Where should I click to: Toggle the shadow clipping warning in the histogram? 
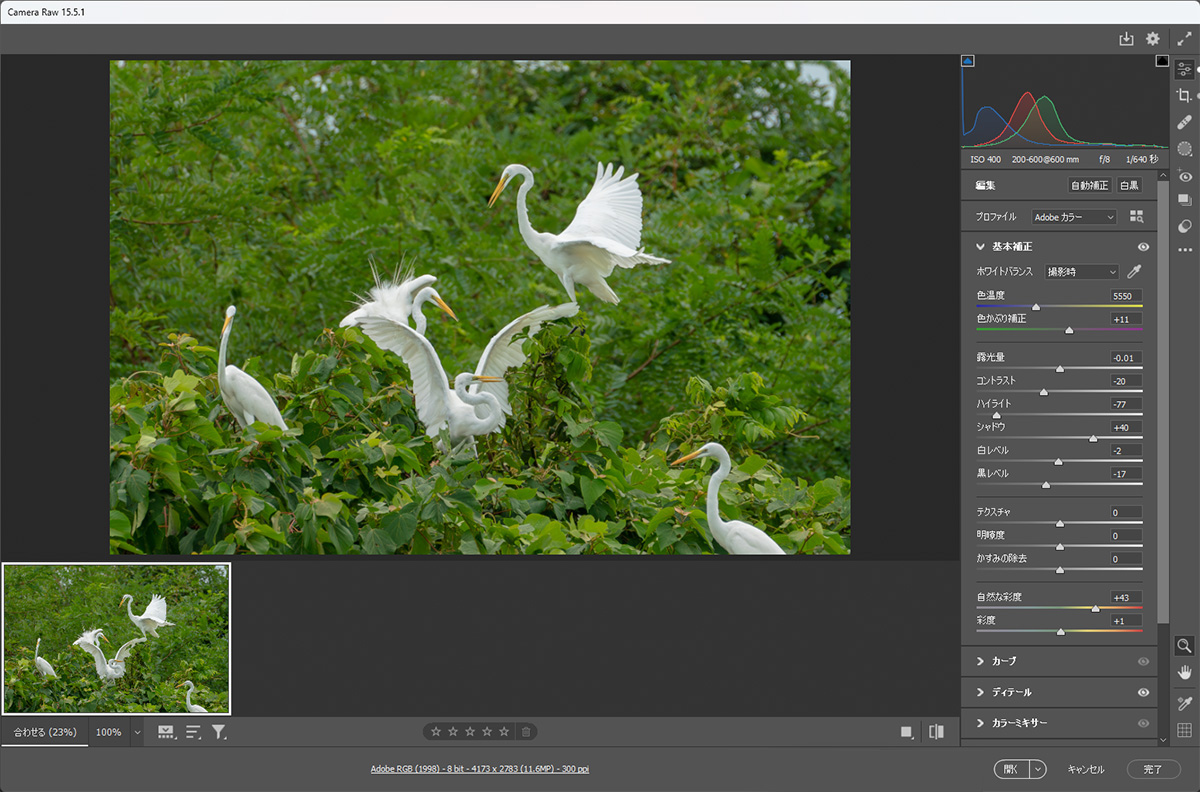point(968,61)
